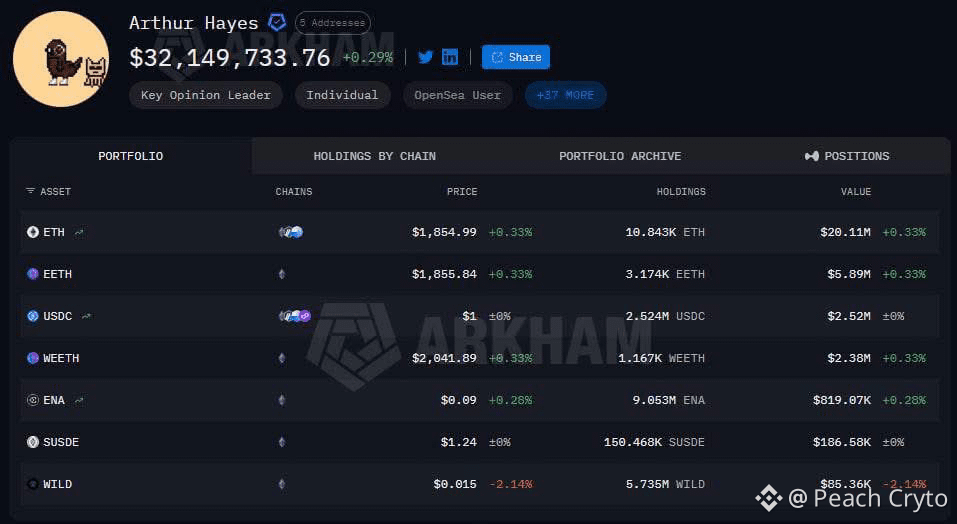
Task: Click the SUSDE price $1.24
Action: click(x=458, y=442)
